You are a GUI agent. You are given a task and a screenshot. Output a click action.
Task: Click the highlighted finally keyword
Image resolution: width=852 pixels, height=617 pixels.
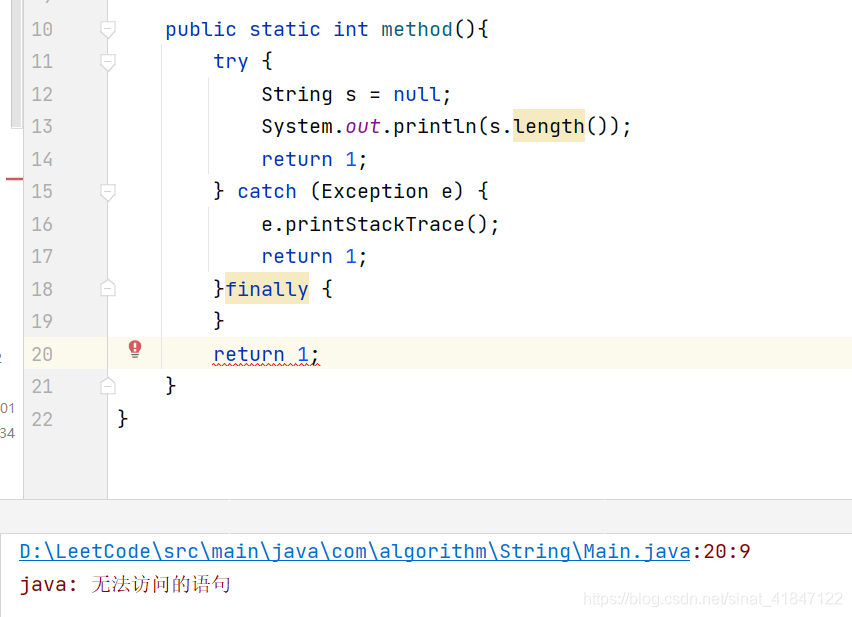(x=267, y=288)
